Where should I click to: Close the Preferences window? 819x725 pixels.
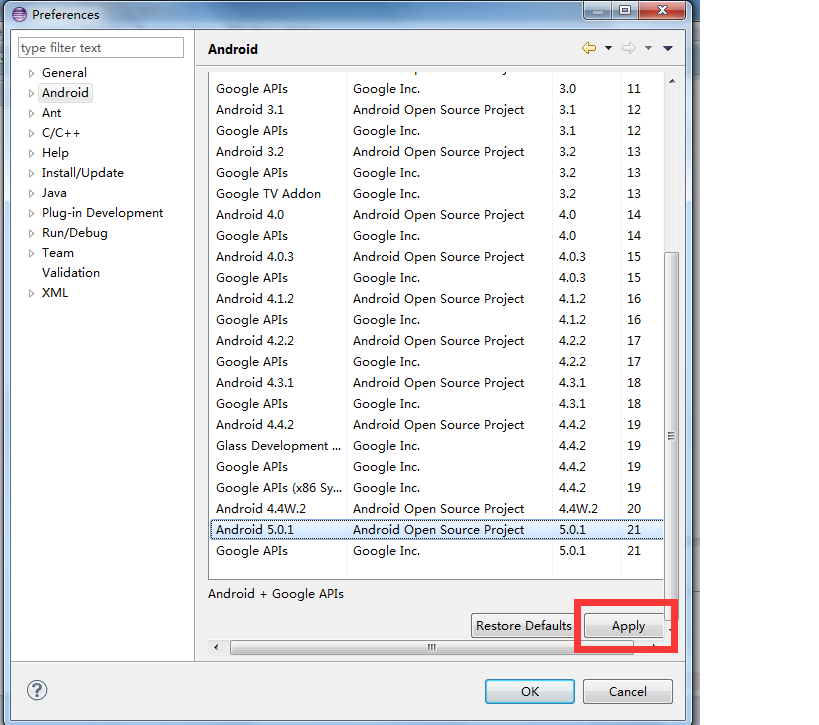tap(662, 10)
